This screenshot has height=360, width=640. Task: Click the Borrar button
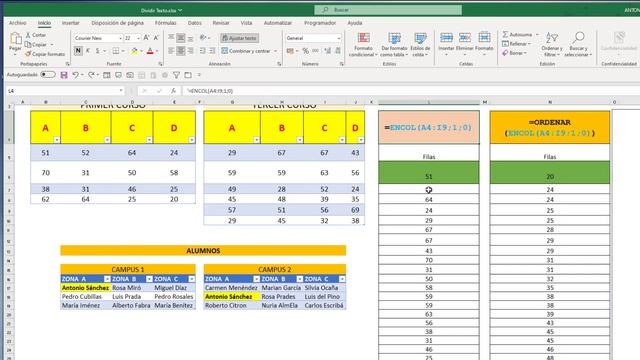515,53
